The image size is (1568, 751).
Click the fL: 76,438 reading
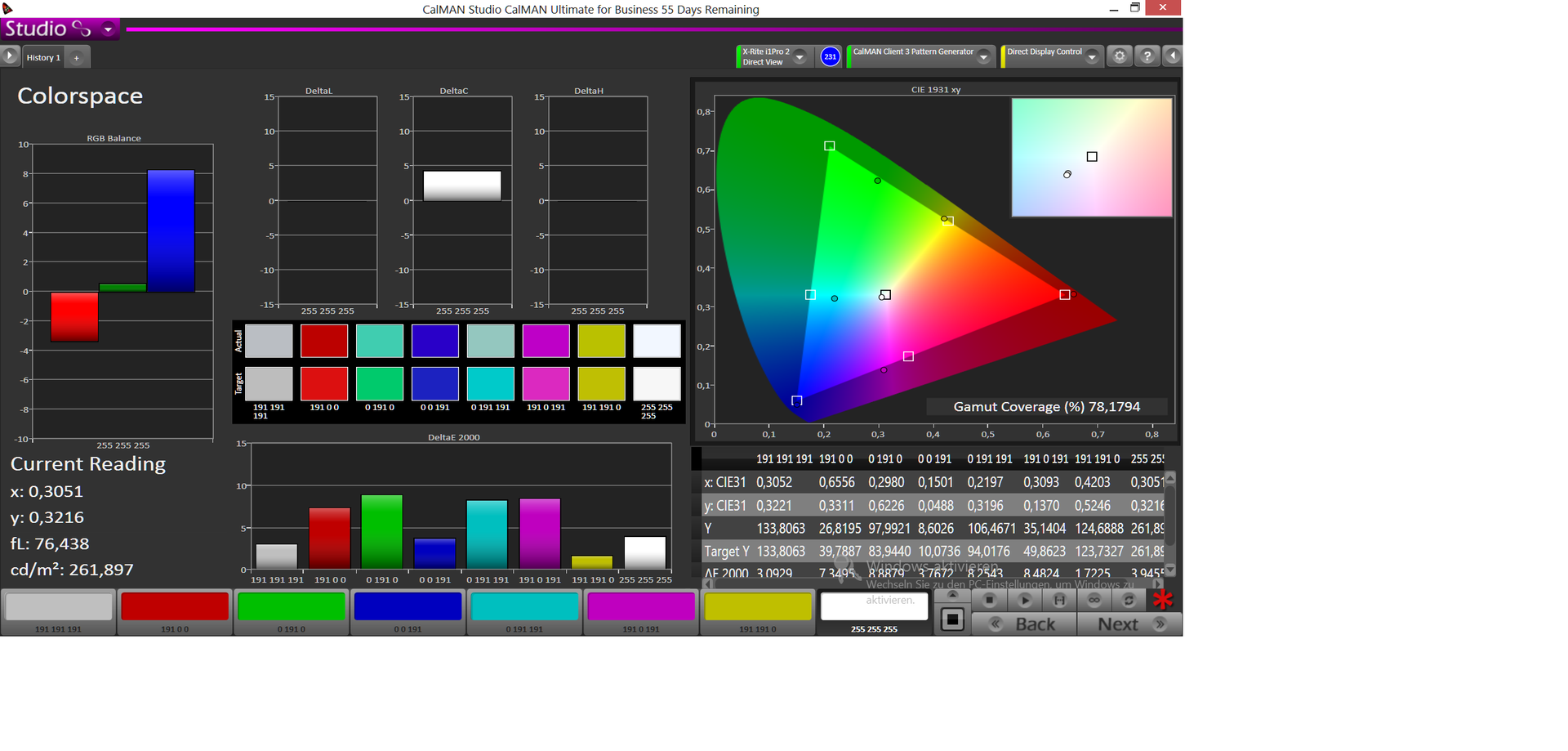coord(50,543)
